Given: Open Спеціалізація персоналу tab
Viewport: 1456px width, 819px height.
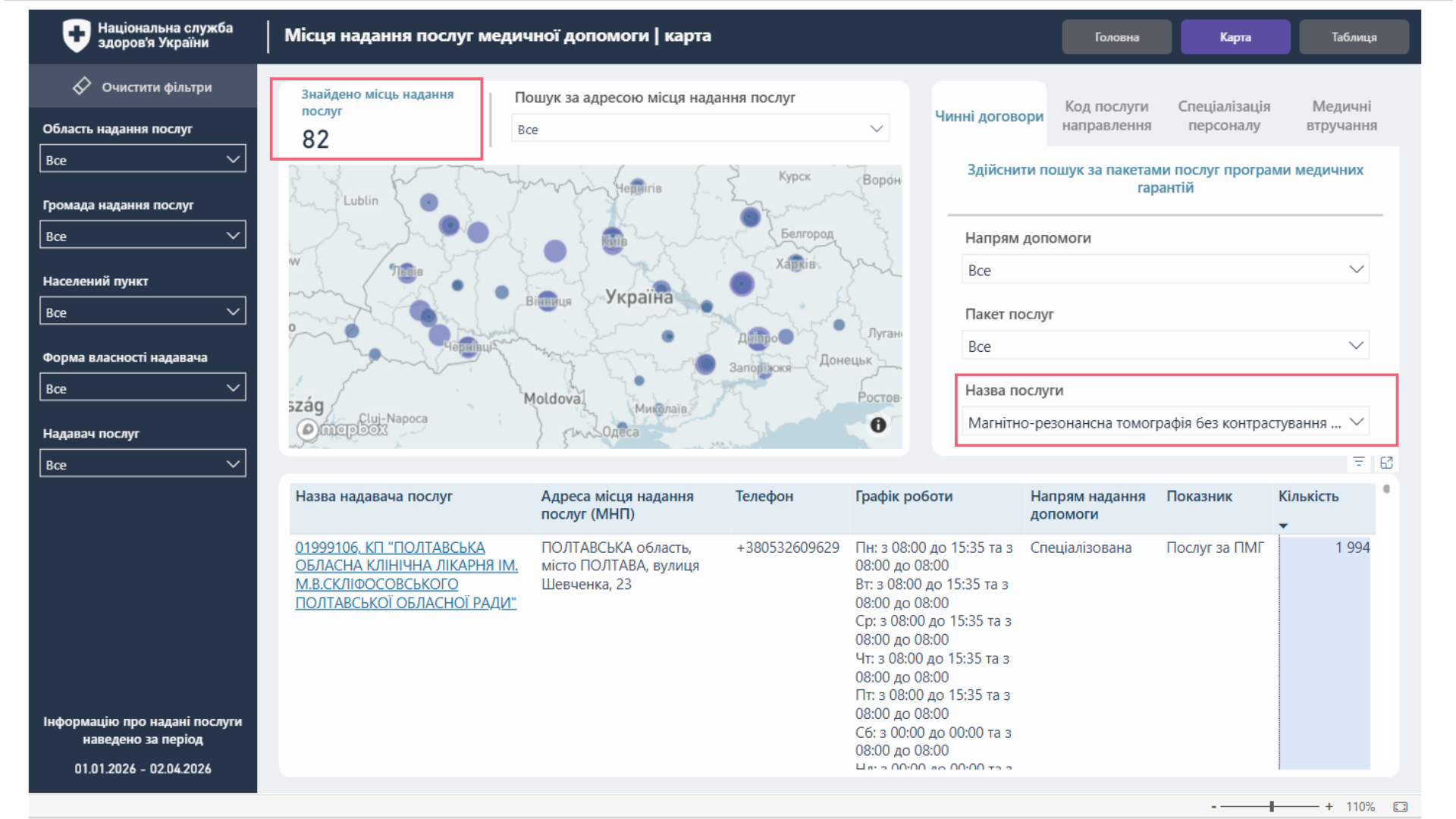Looking at the screenshot, I should 1224,116.
